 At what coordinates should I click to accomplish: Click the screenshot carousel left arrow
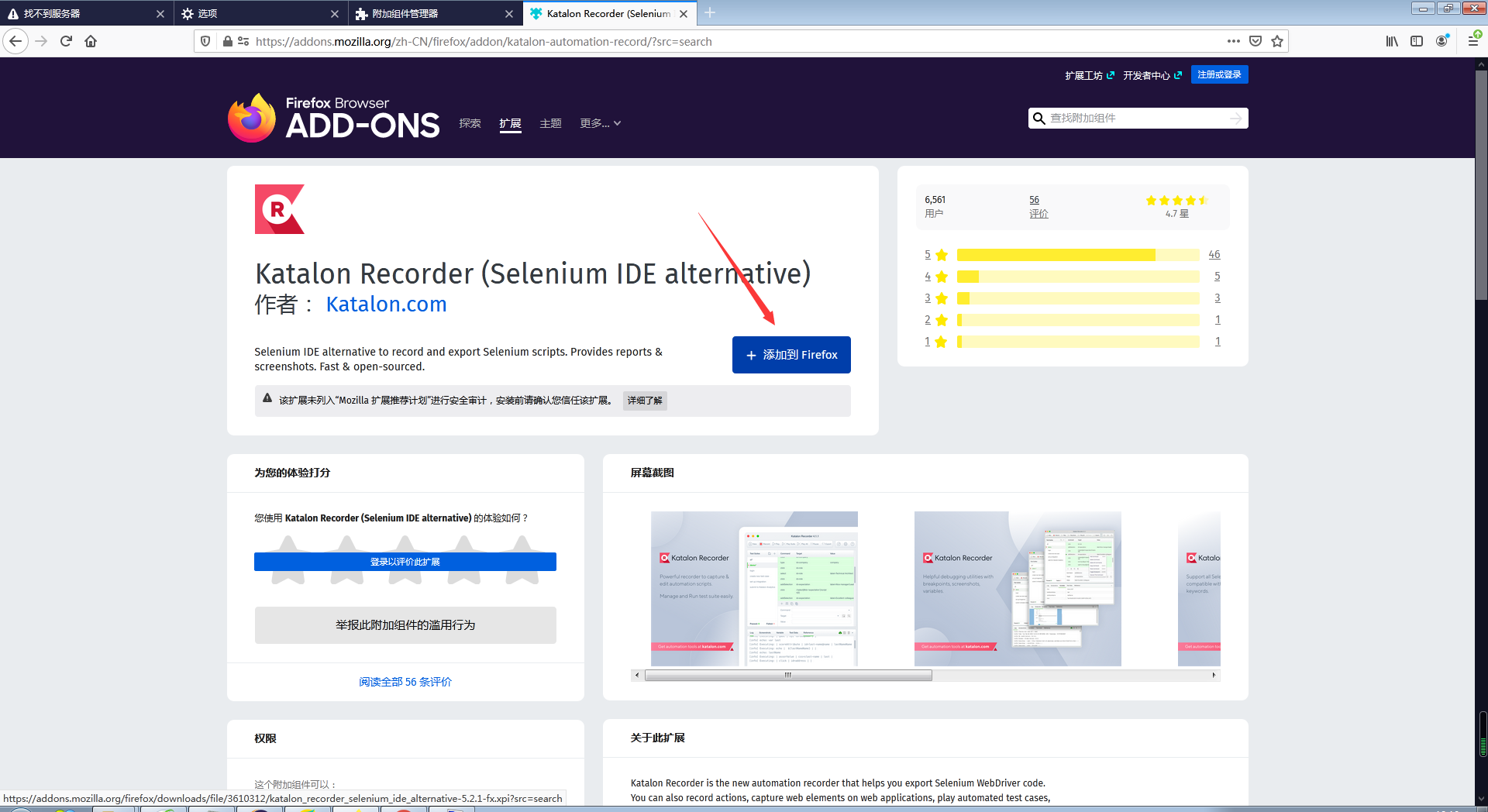pos(637,676)
